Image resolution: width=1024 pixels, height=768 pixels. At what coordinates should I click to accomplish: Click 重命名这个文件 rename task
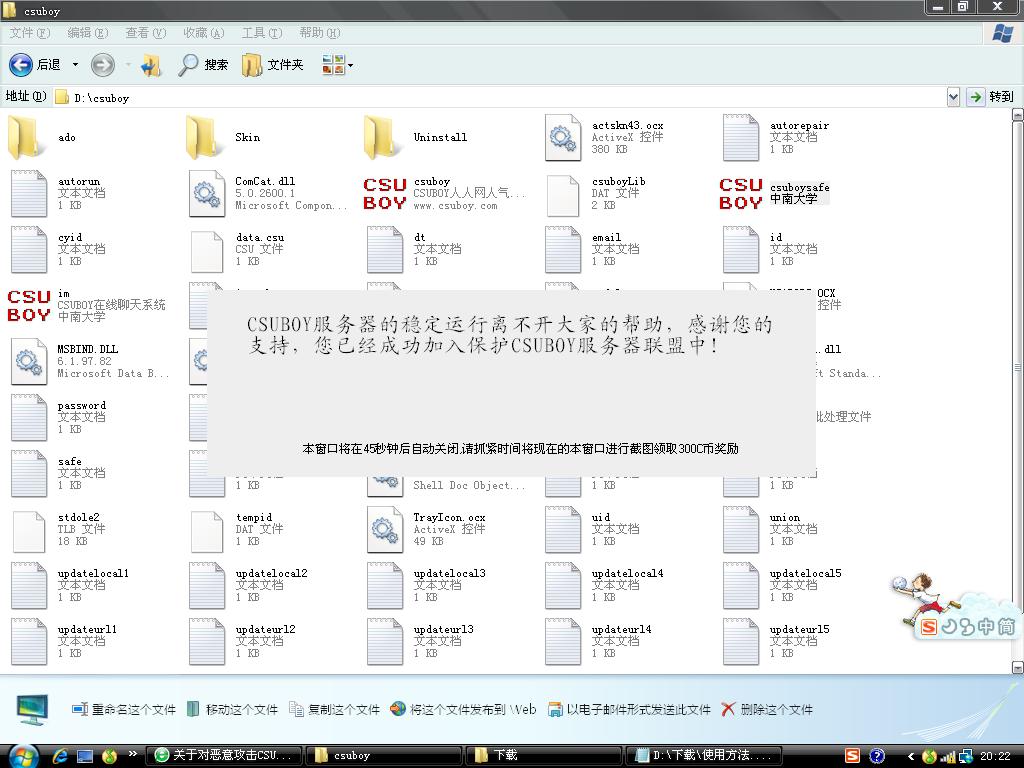pyautogui.click(x=124, y=709)
